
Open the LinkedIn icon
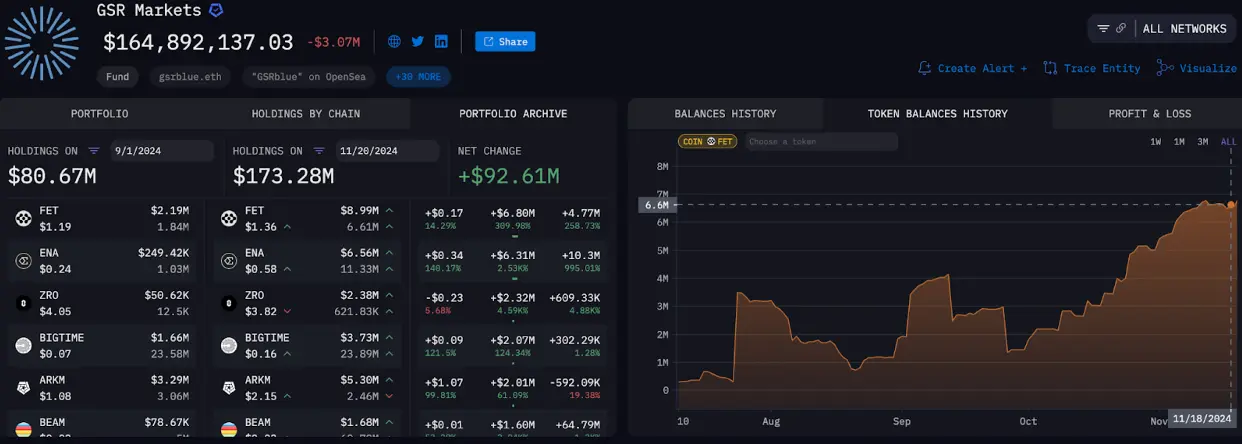441,42
